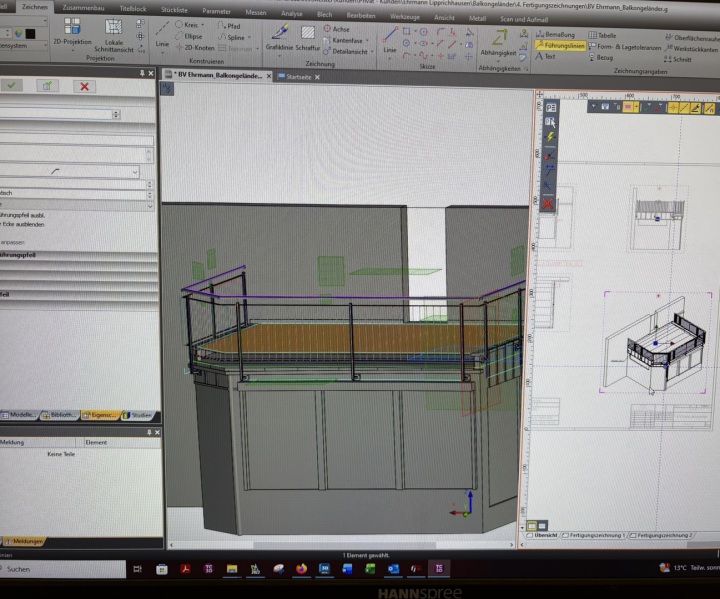Viewport: 720px width, 599px height.
Task: Open the Parameter ribbon tab
Action: pos(216,11)
